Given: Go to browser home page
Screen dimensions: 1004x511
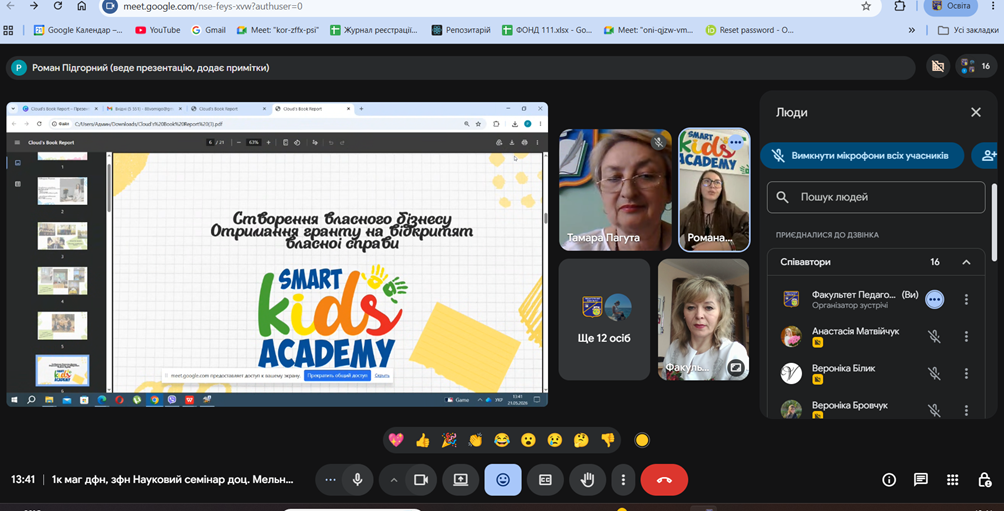Looking at the screenshot, I should coord(81,6).
